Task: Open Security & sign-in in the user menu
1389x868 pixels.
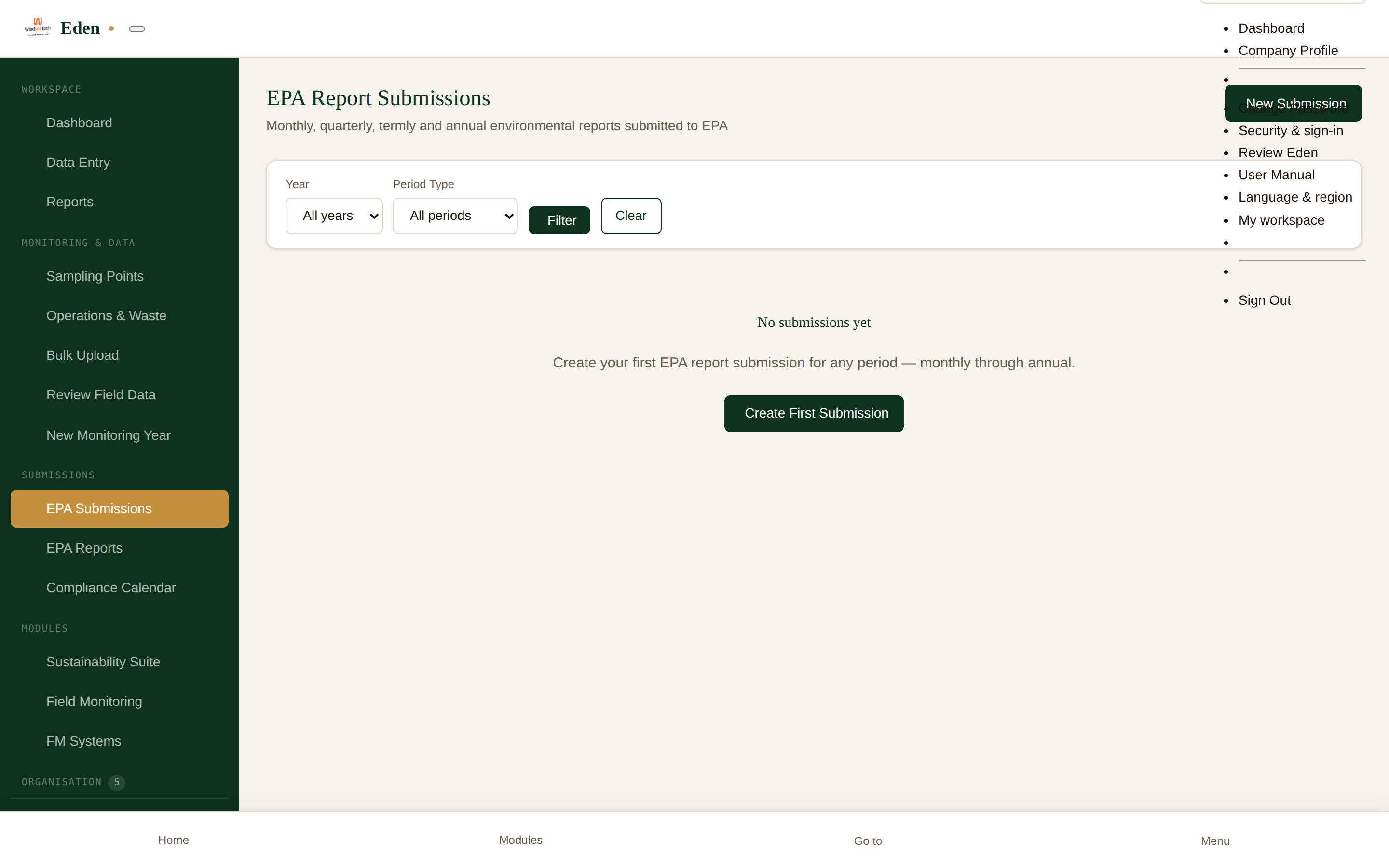Action: pos(1290,130)
